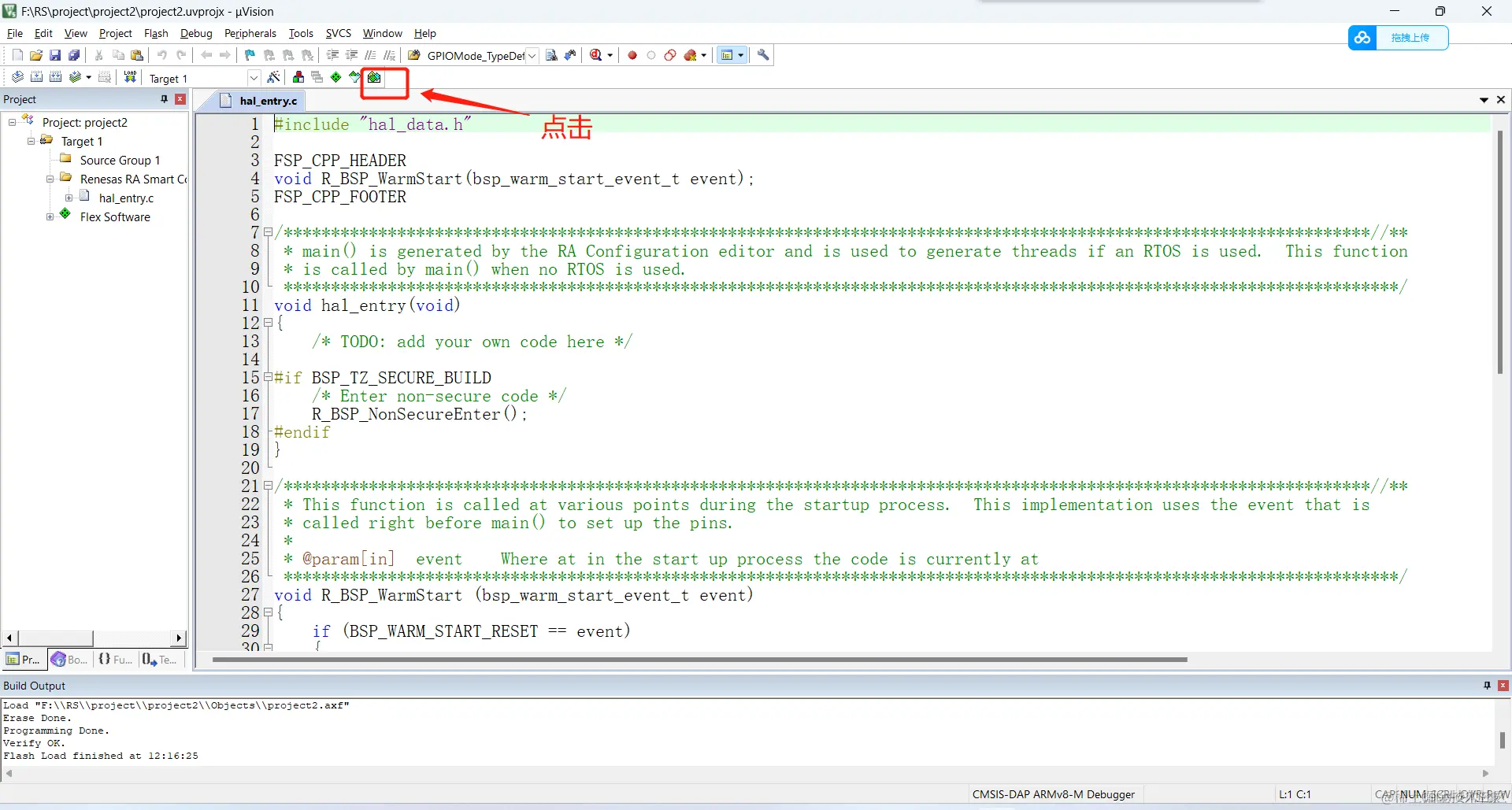
Task: Click the Redo arrow icon
Action: tap(181, 55)
